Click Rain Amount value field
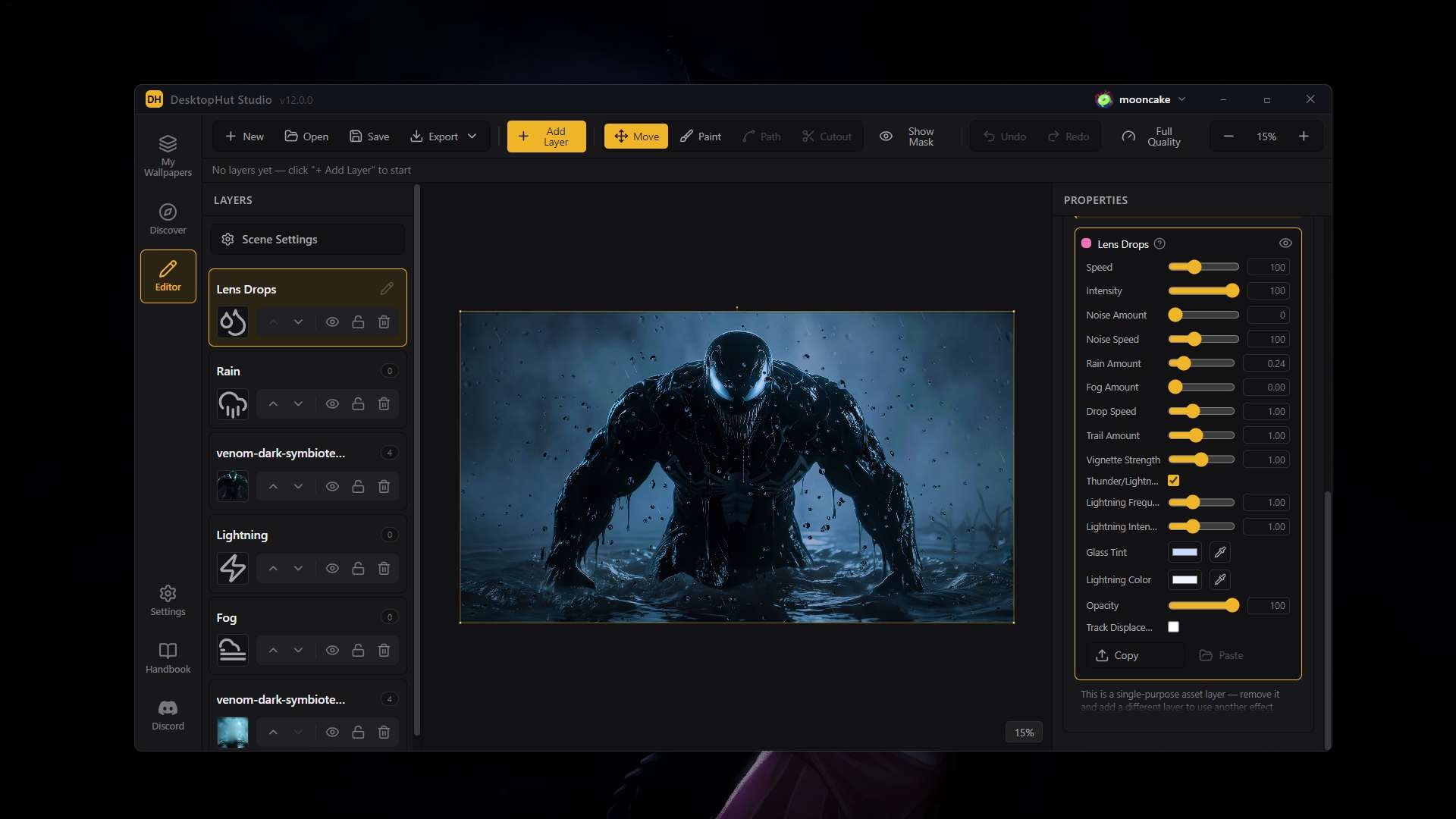 (1268, 363)
